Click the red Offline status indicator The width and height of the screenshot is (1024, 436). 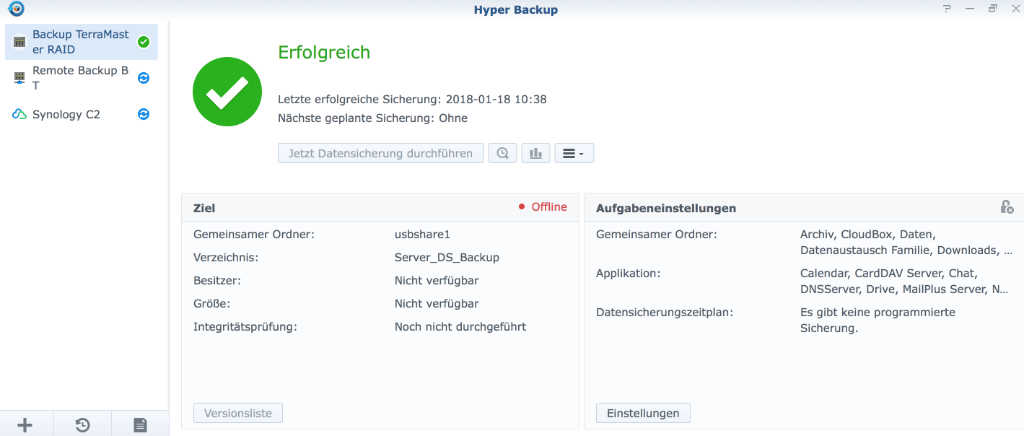[x=543, y=207]
